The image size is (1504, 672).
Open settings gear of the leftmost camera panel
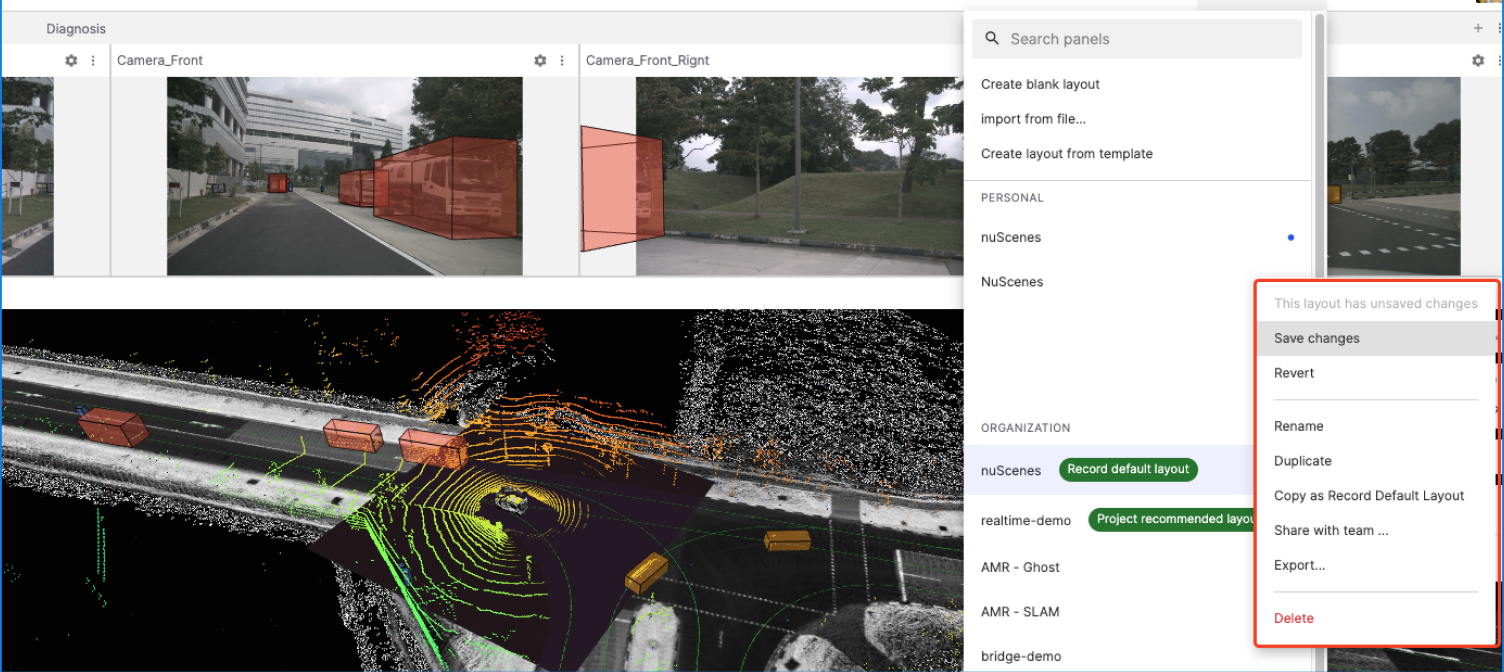71,60
